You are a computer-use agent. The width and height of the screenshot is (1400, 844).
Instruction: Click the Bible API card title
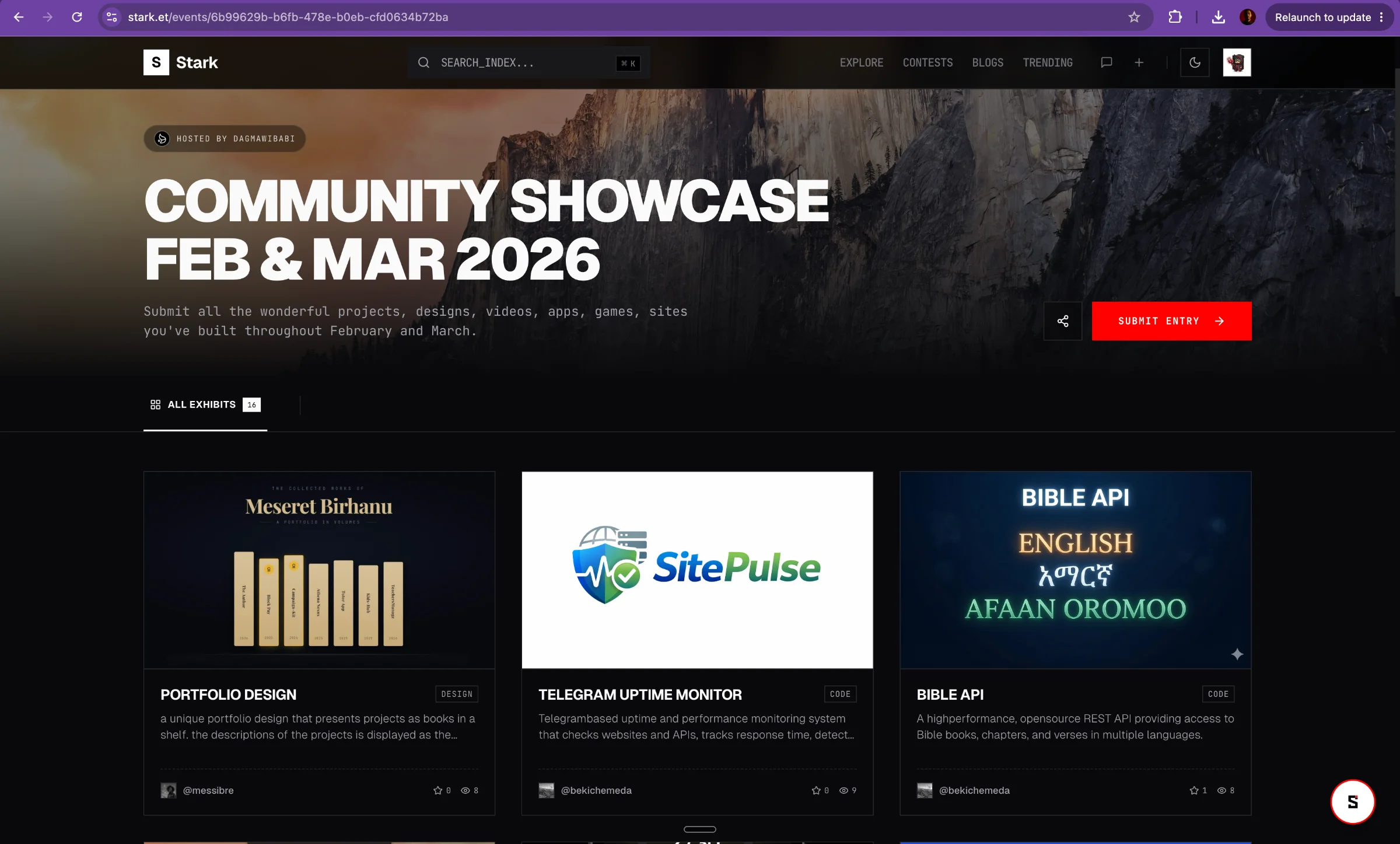[950, 695]
